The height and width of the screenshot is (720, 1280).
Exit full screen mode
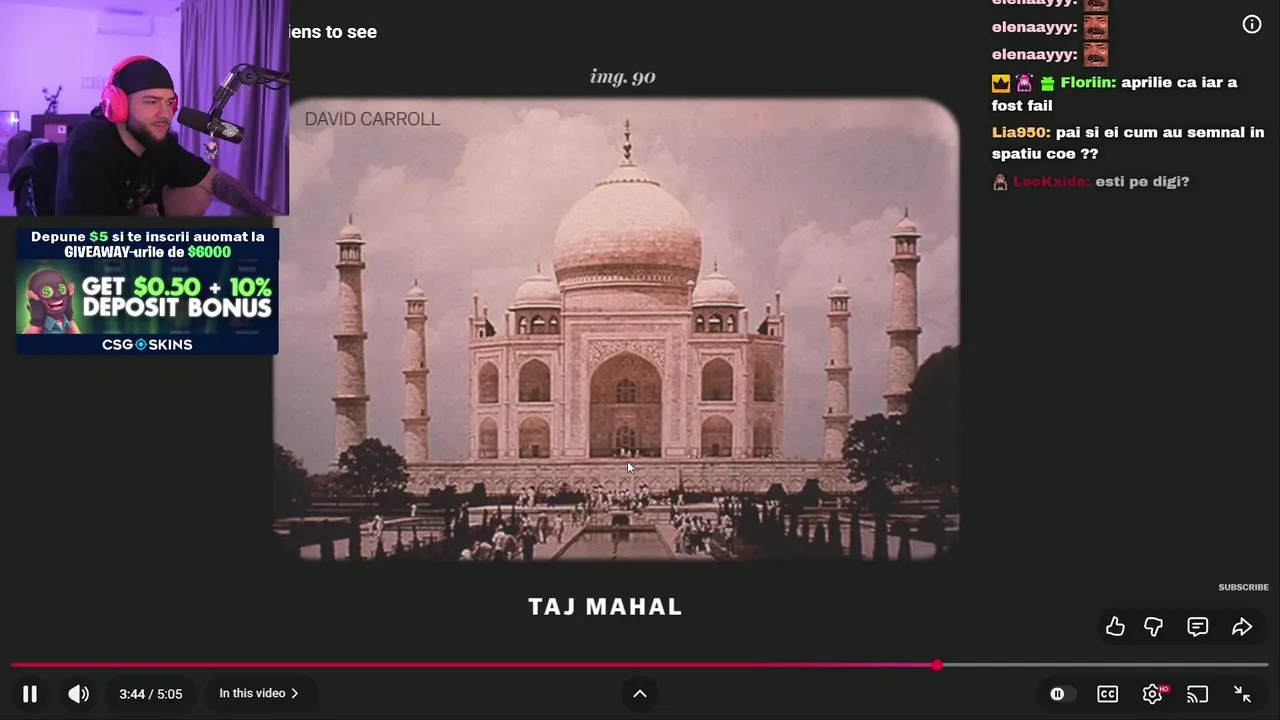click(1242, 693)
